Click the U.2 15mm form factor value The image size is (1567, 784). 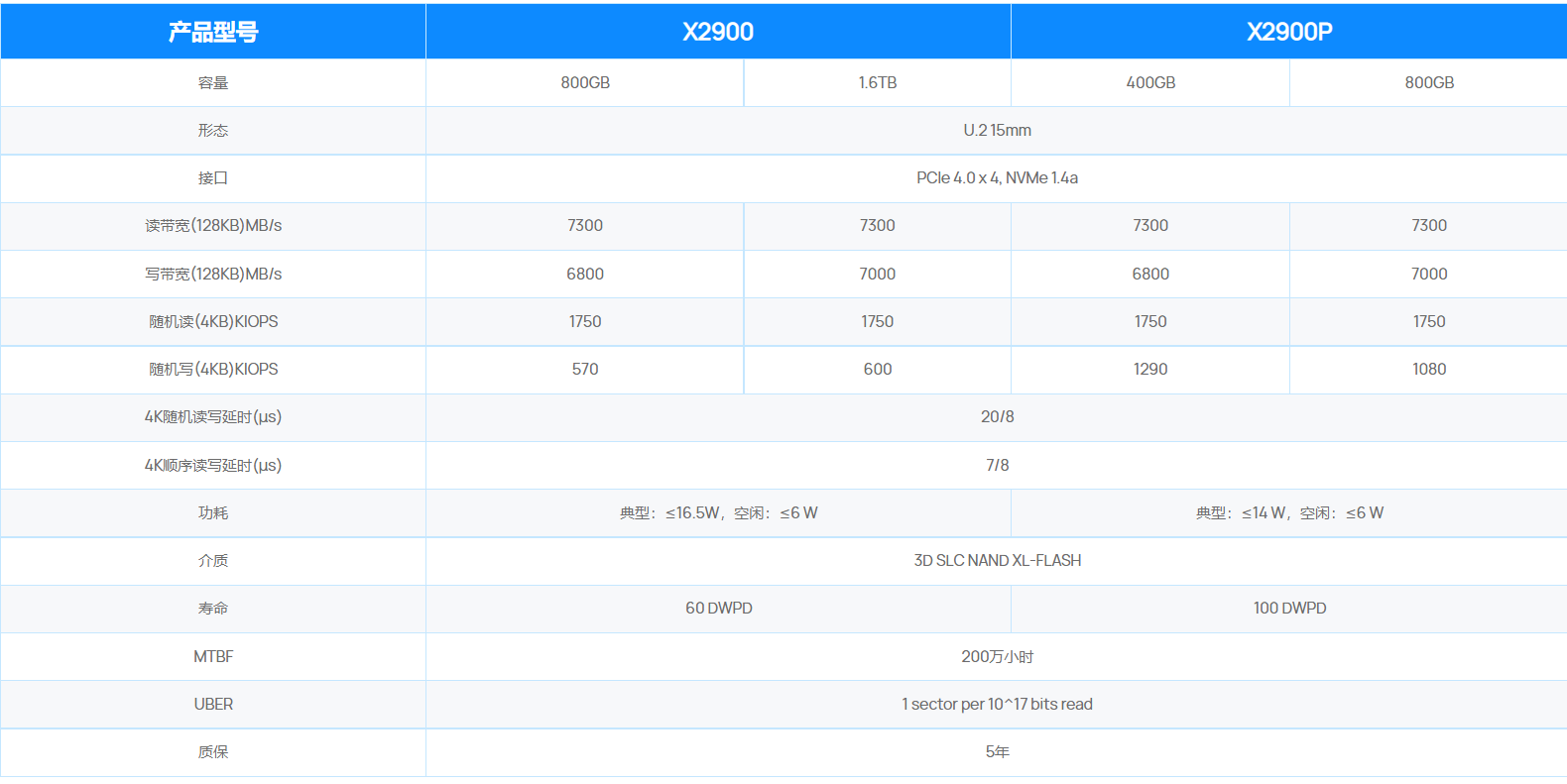pyautogui.click(x=997, y=131)
